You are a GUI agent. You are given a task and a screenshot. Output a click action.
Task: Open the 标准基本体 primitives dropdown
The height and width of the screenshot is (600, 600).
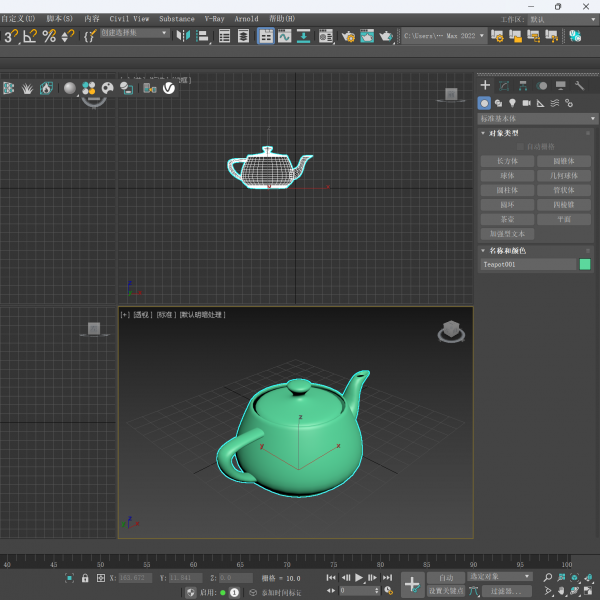coord(538,119)
